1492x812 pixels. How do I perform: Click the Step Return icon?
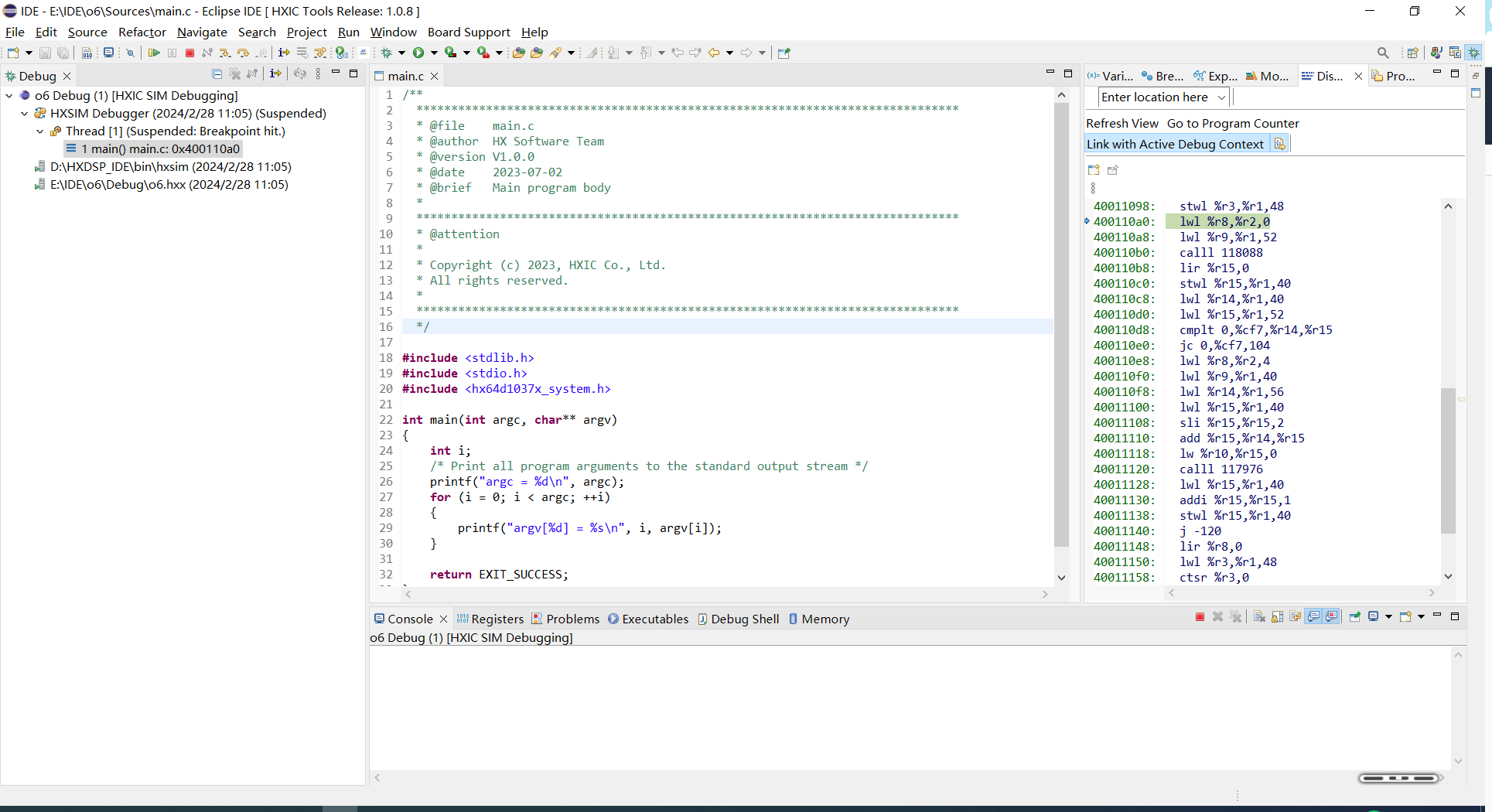[x=261, y=53]
